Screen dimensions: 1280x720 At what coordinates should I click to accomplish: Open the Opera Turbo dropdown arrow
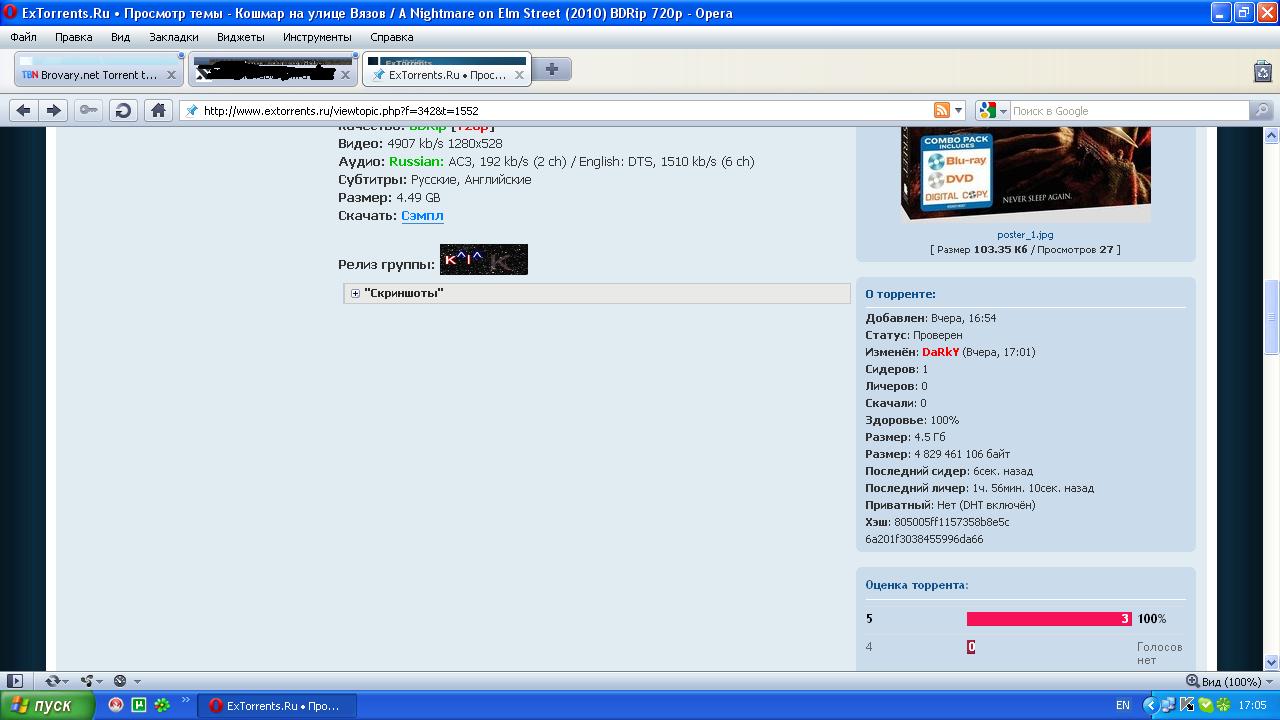[x=136, y=682]
